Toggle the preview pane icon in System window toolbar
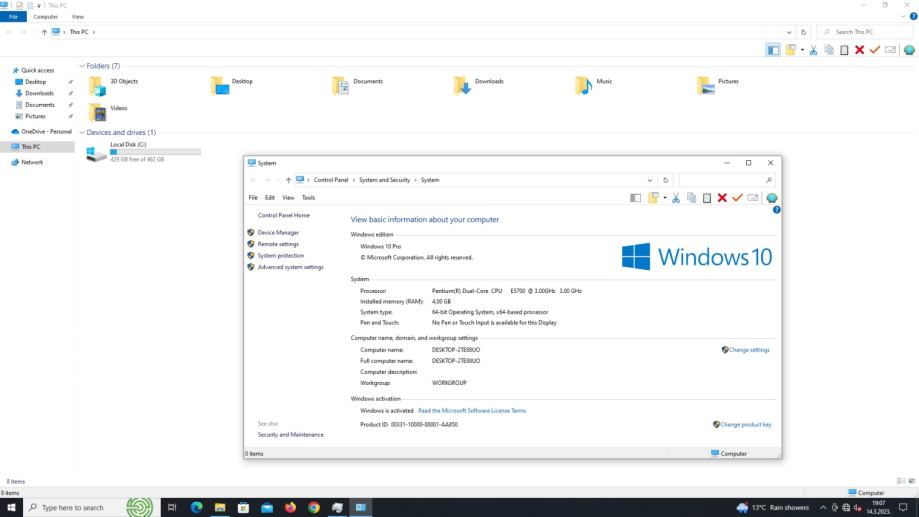 (x=636, y=198)
